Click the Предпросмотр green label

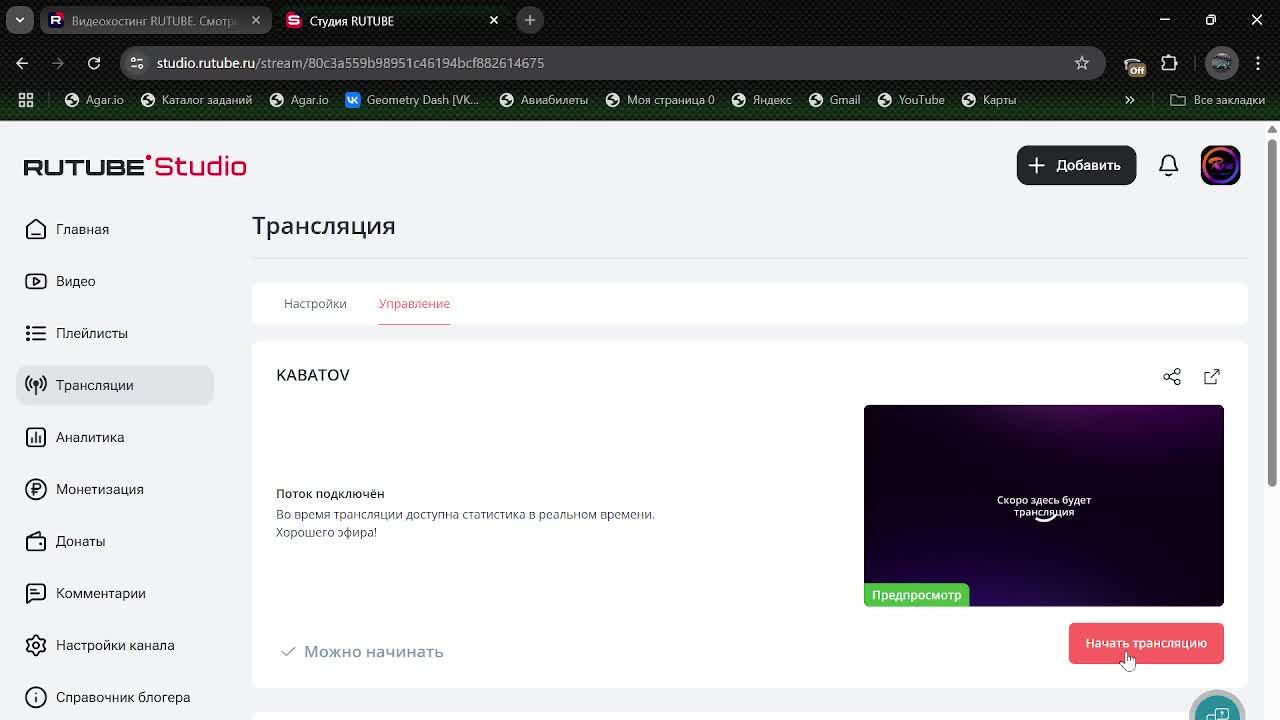[x=916, y=595]
